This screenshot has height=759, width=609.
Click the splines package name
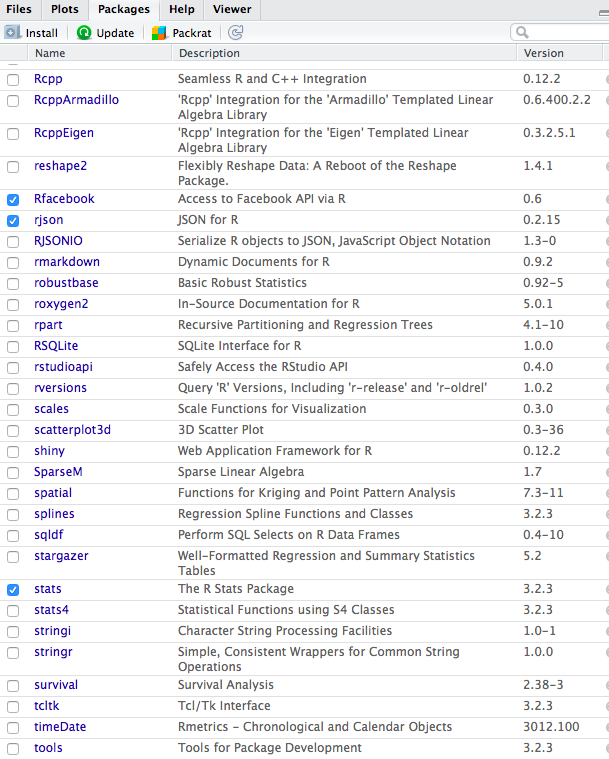pos(54,514)
